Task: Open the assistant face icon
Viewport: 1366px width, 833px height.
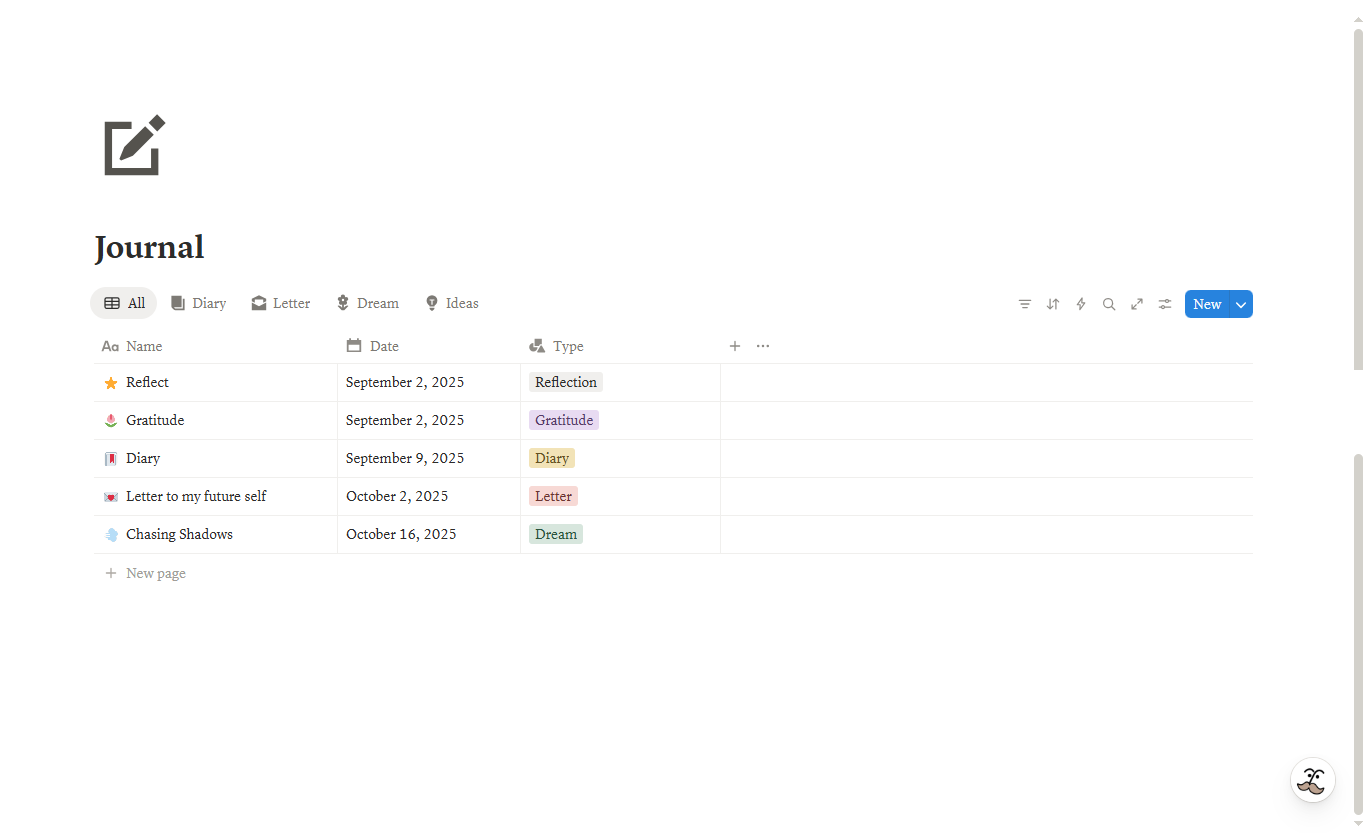Action: tap(1312, 780)
